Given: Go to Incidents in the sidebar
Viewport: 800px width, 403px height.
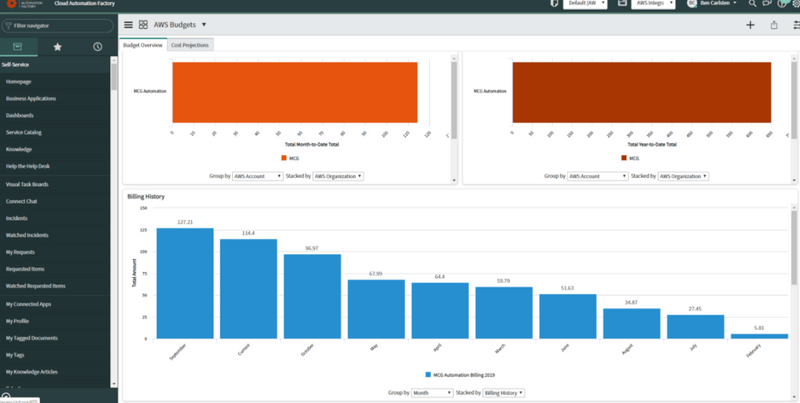Looking at the screenshot, I should pyautogui.click(x=18, y=217).
